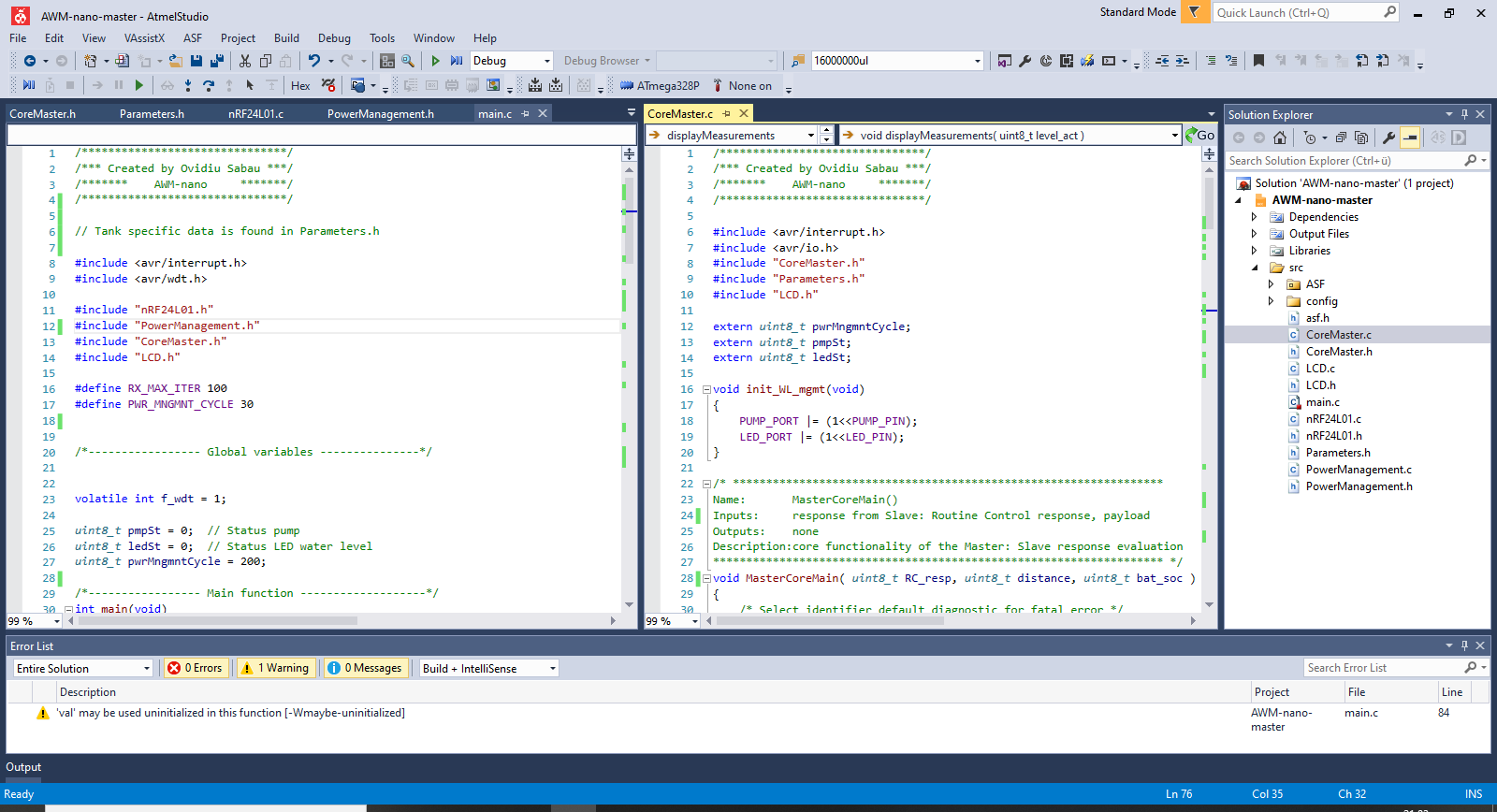This screenshot has width=1497, height=812.
Task: Select LCD.c in Solution Explorer
Action: click(x=1320, y=369)
